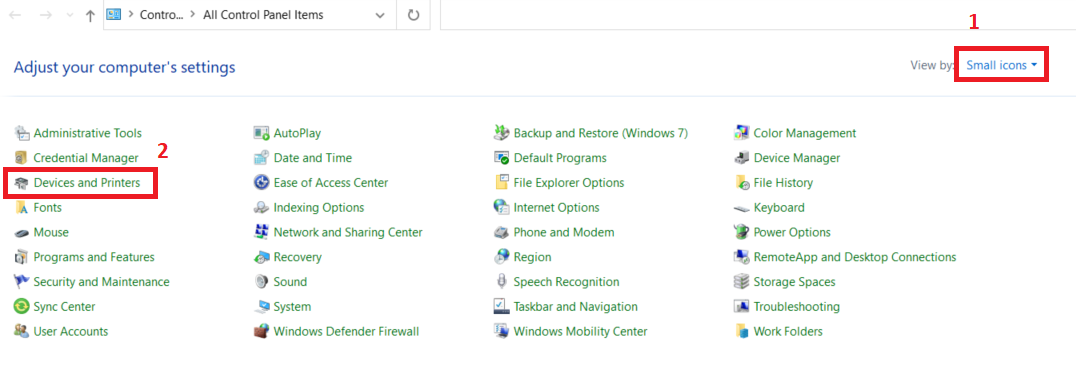Open recent locations dropdown arrow
The height and width of the screenshot is (383, 1076).
[70, 15]
